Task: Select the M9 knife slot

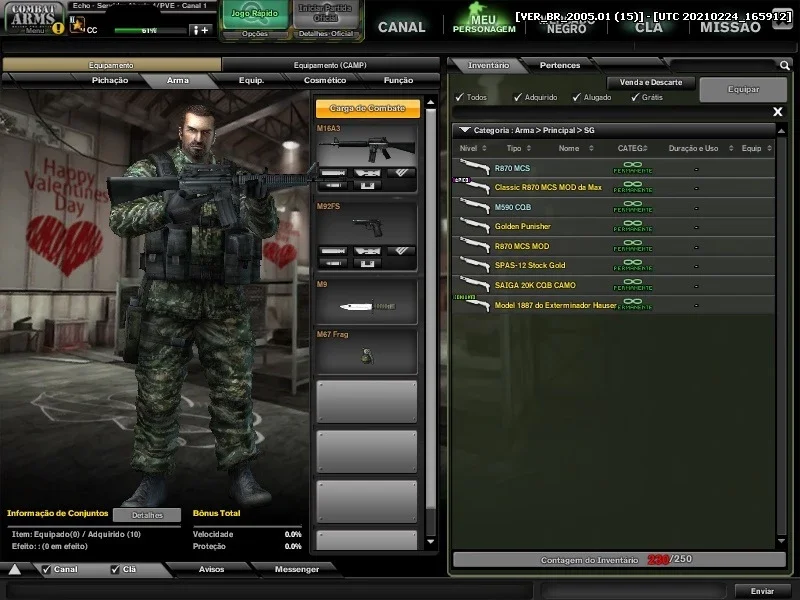Action: coord(366,302)
